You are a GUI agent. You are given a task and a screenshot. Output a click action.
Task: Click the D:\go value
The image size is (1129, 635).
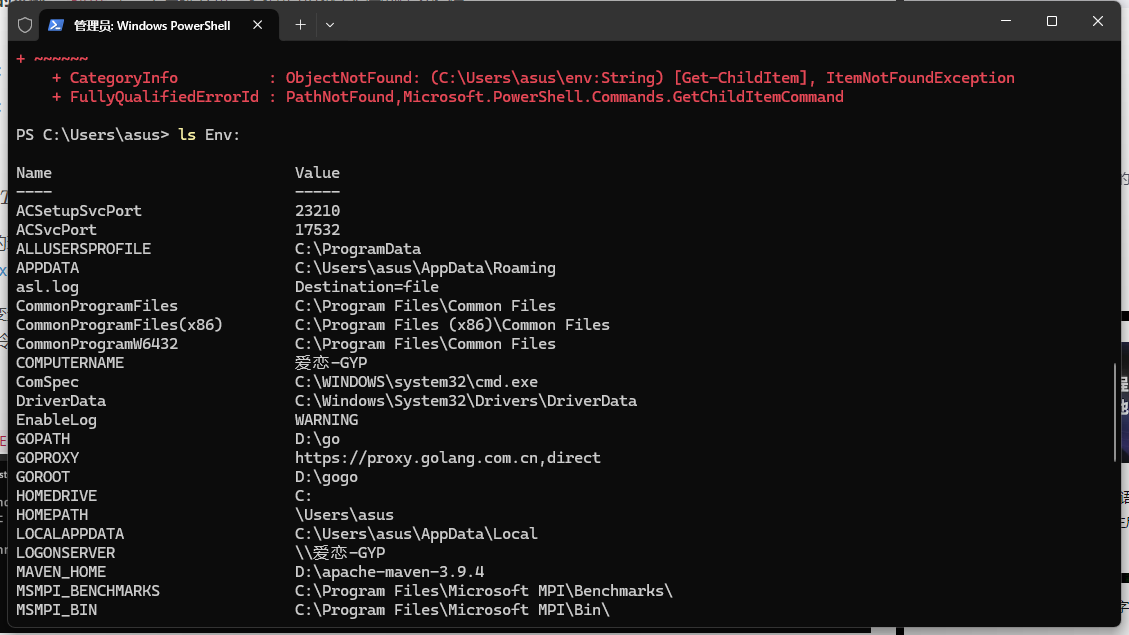pos(318,438)
